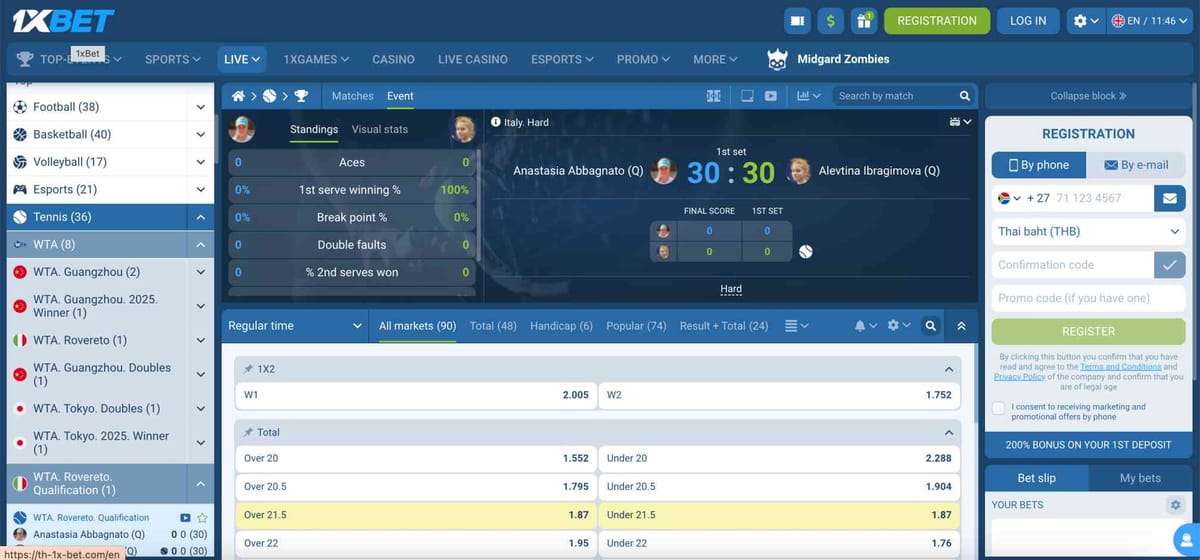Click the green REGISTRATION button

(x=937, y=20)
